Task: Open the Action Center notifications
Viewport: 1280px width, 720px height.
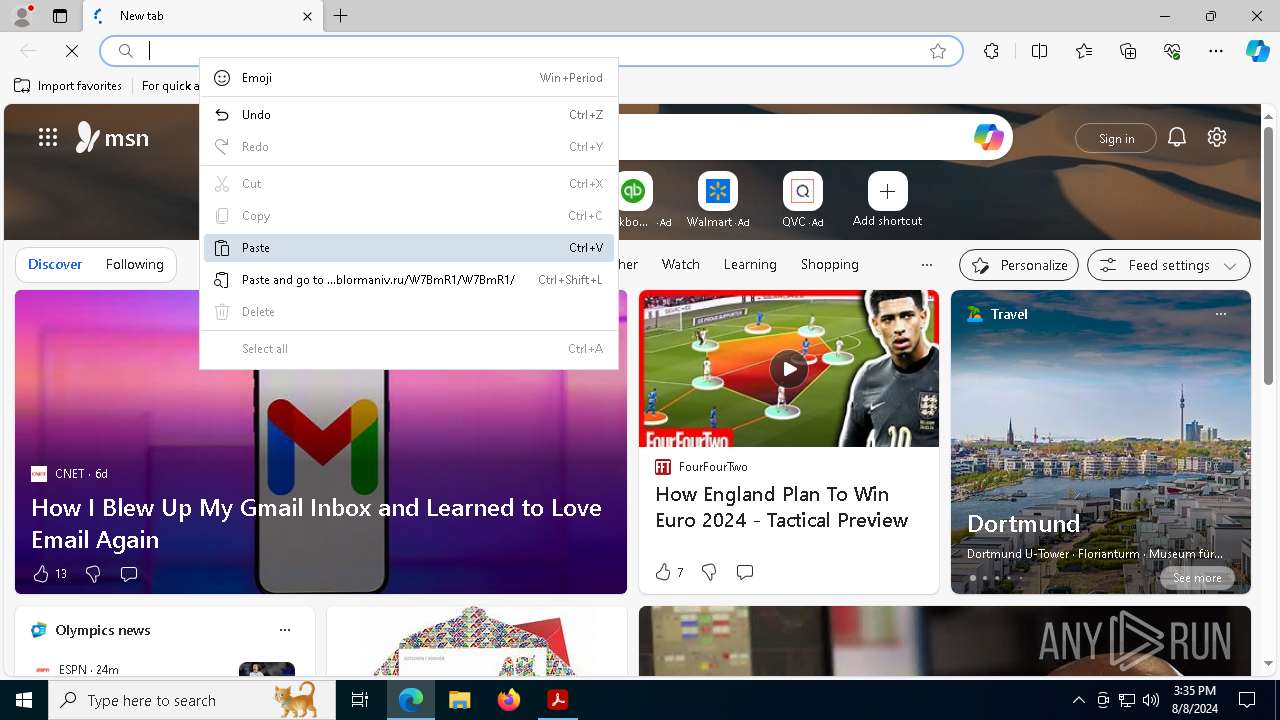Action: click(x=1247, y=700)
